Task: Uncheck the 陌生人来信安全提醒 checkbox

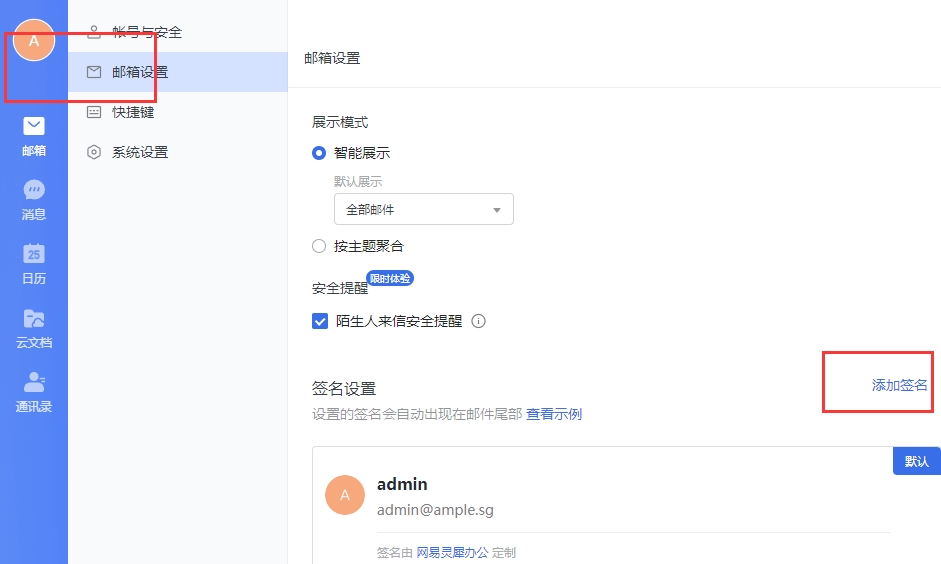Action: coord(320,321)
